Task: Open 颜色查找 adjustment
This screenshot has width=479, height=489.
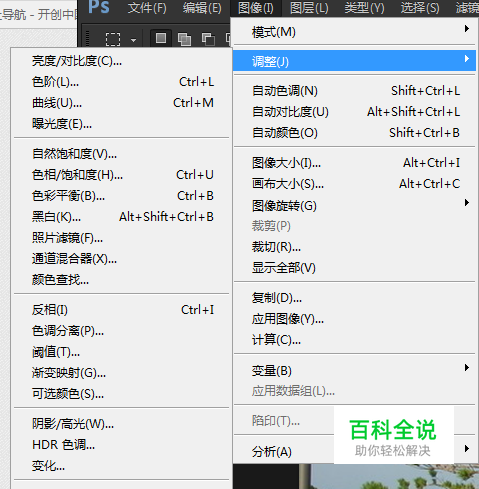Action: pos(122,280)
